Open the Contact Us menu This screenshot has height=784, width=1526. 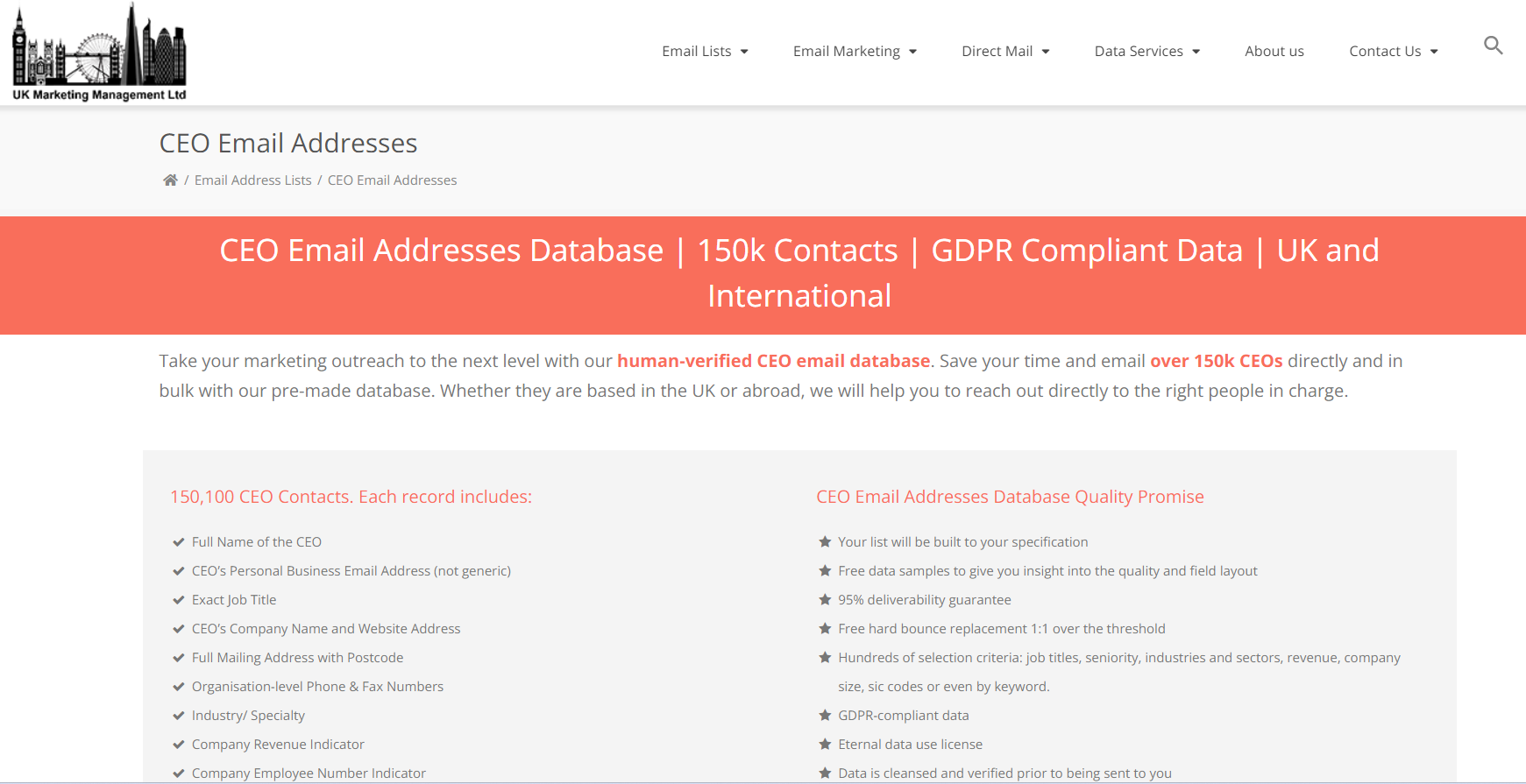pyautogui.click(x=1385, y=51)
